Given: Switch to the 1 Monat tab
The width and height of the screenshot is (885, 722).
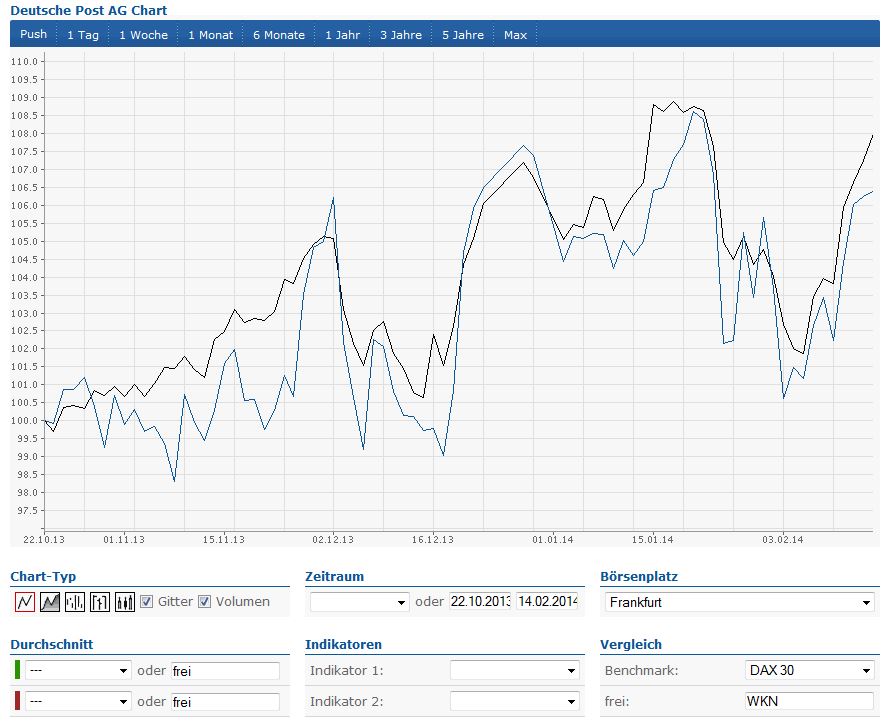Looking at the screenshot, I should [211, 34].
